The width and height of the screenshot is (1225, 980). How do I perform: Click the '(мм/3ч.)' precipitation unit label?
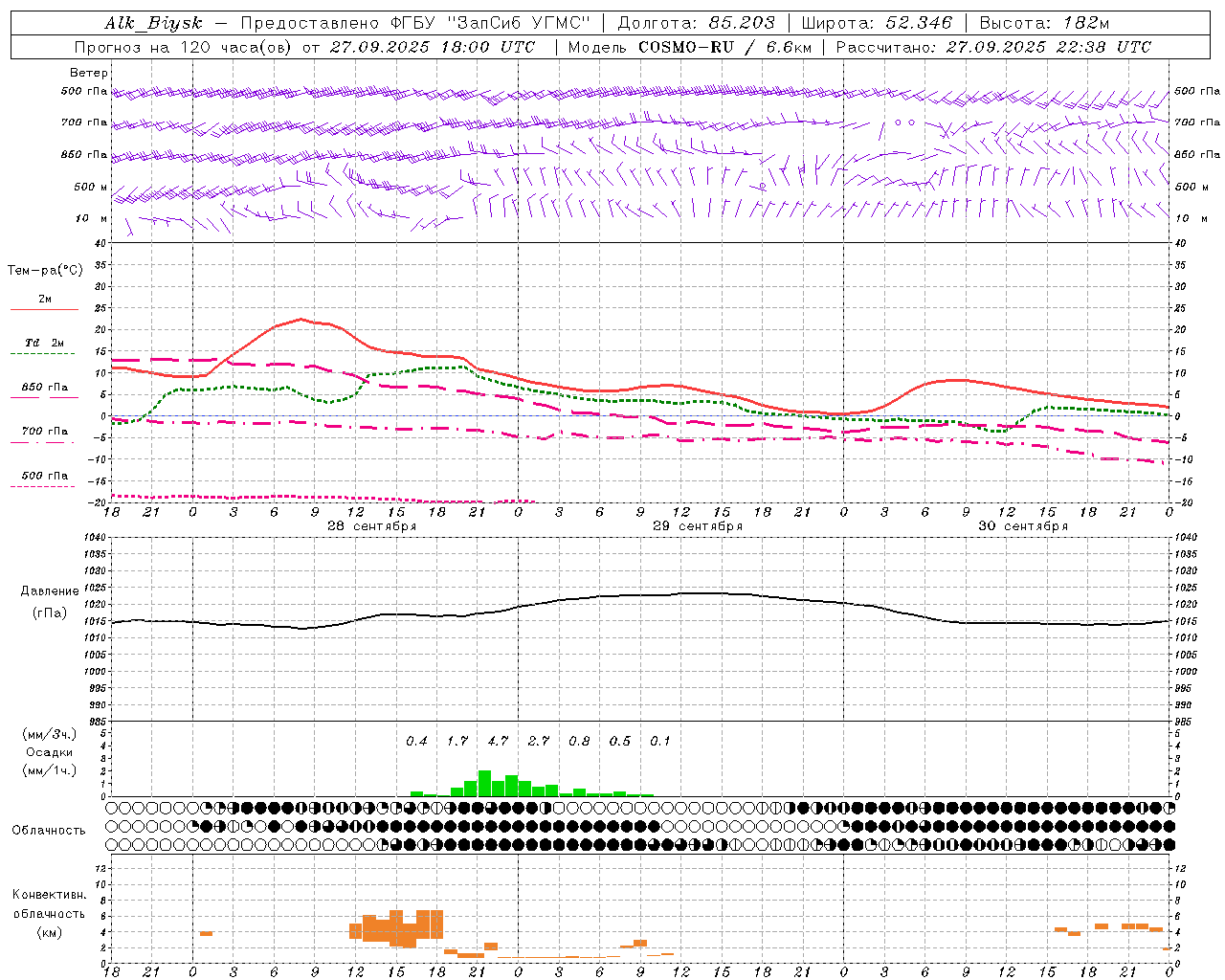point(50,735)
